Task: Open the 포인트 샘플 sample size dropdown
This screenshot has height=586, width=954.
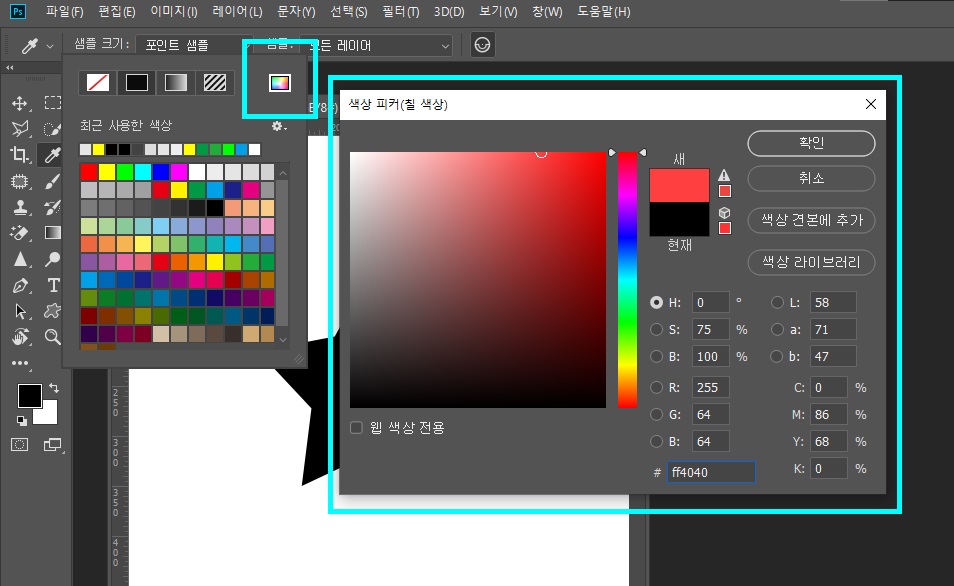Action: (195, 45)
